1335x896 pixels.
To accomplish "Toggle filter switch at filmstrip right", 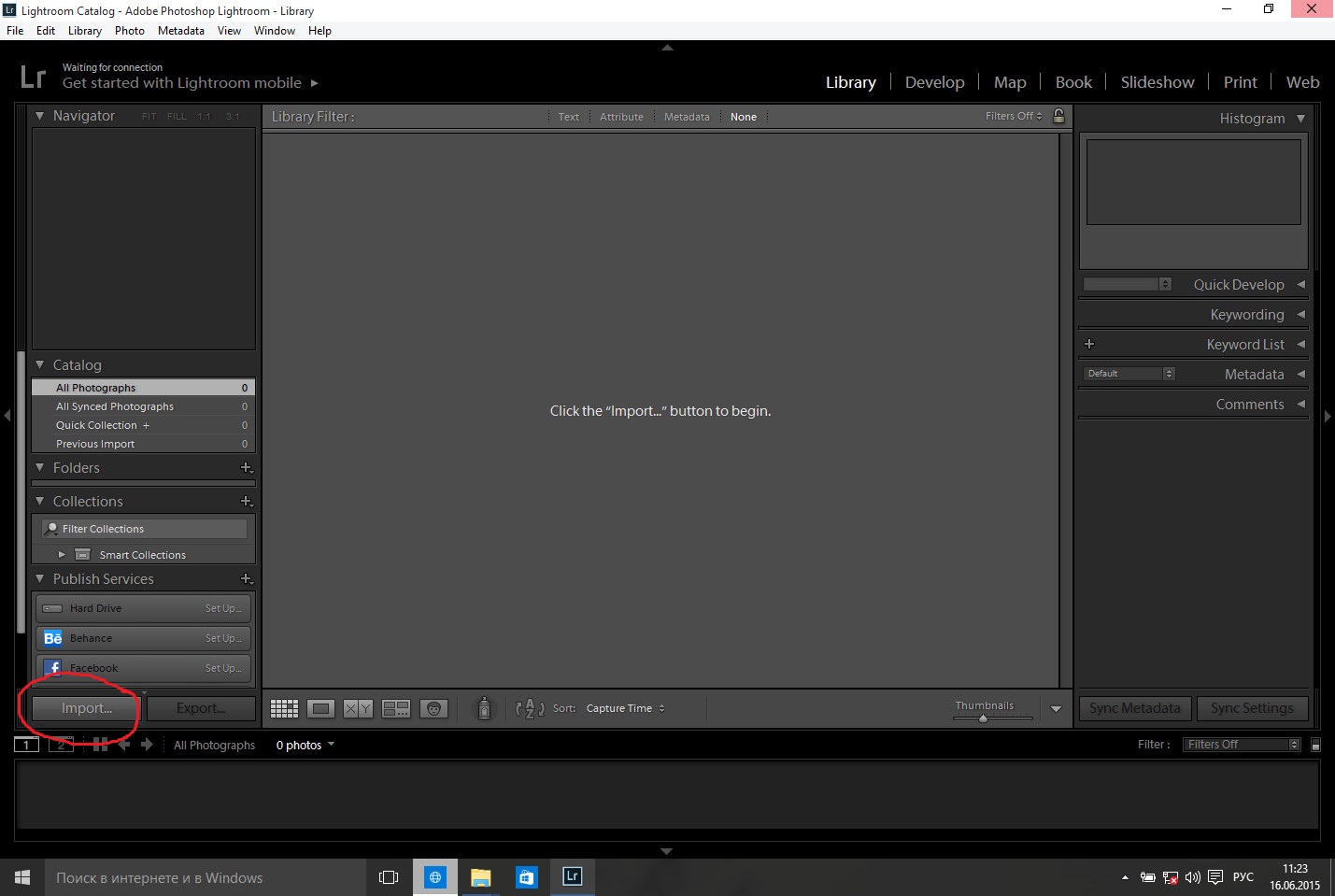I will tap(1315, 745).
